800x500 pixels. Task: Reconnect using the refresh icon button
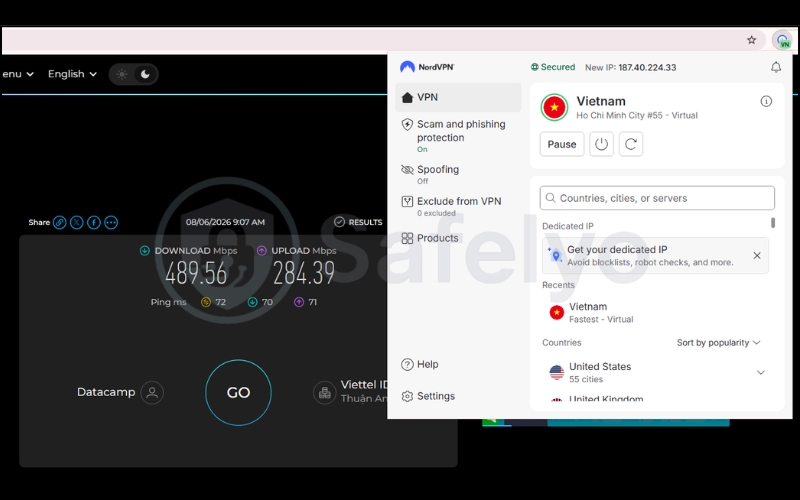(x=631, y=144)
